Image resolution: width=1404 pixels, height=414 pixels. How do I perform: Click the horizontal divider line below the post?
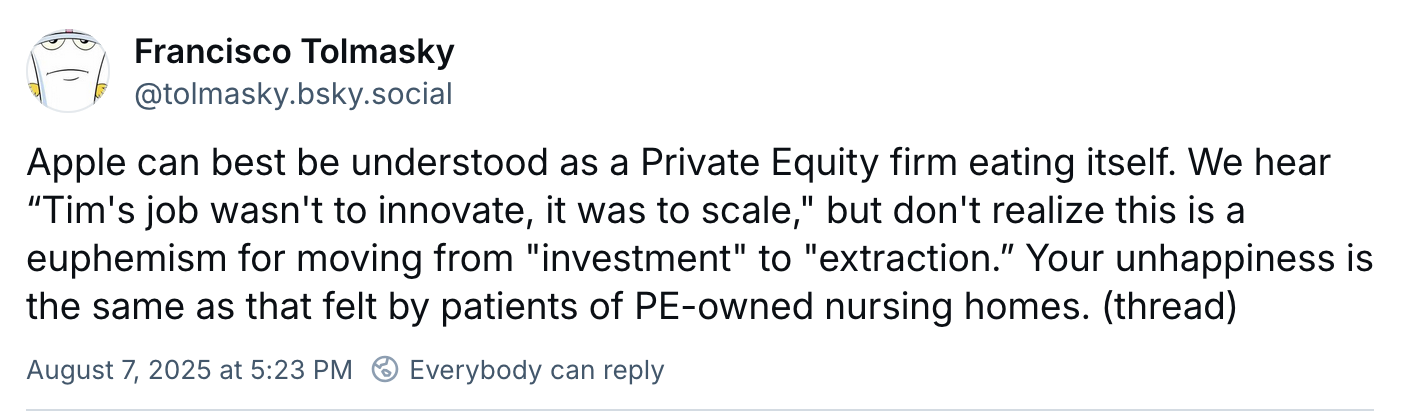pos(700,409)
